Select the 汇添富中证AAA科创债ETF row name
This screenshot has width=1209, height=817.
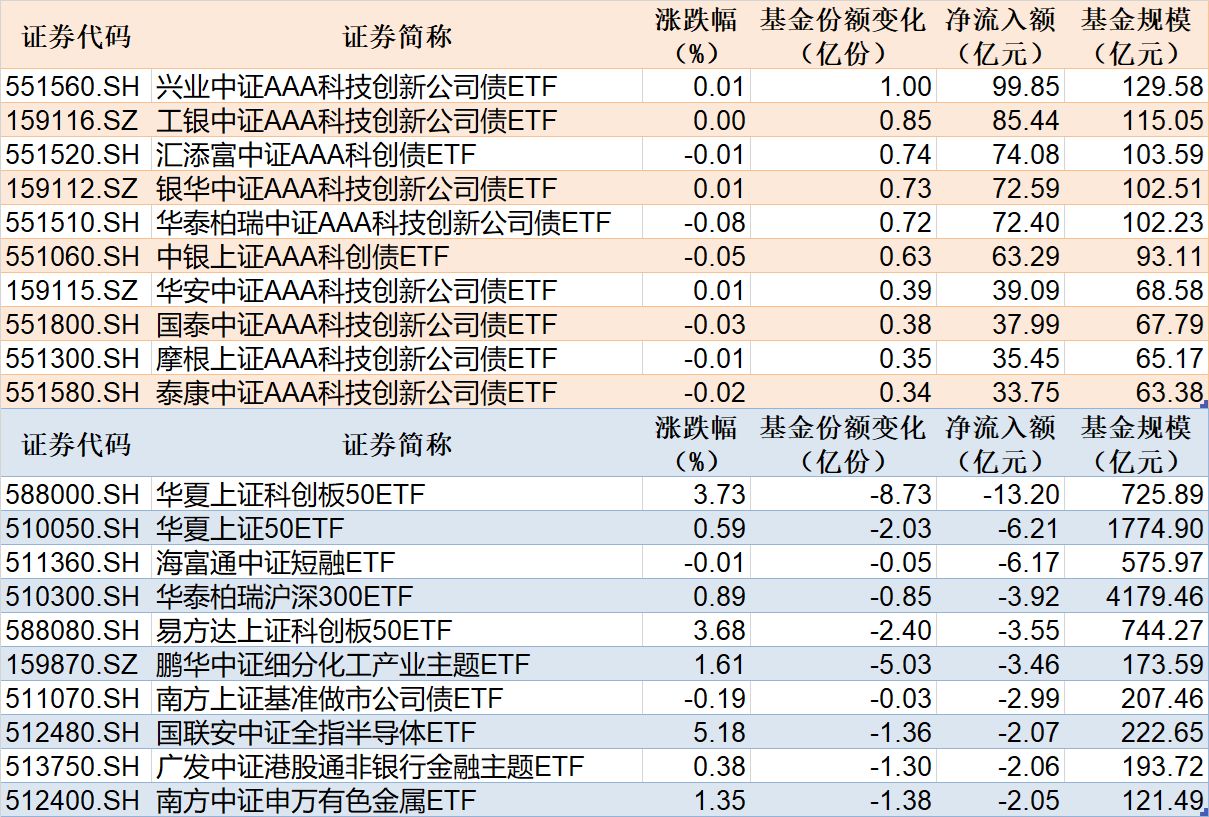click(x=316, y=155)
